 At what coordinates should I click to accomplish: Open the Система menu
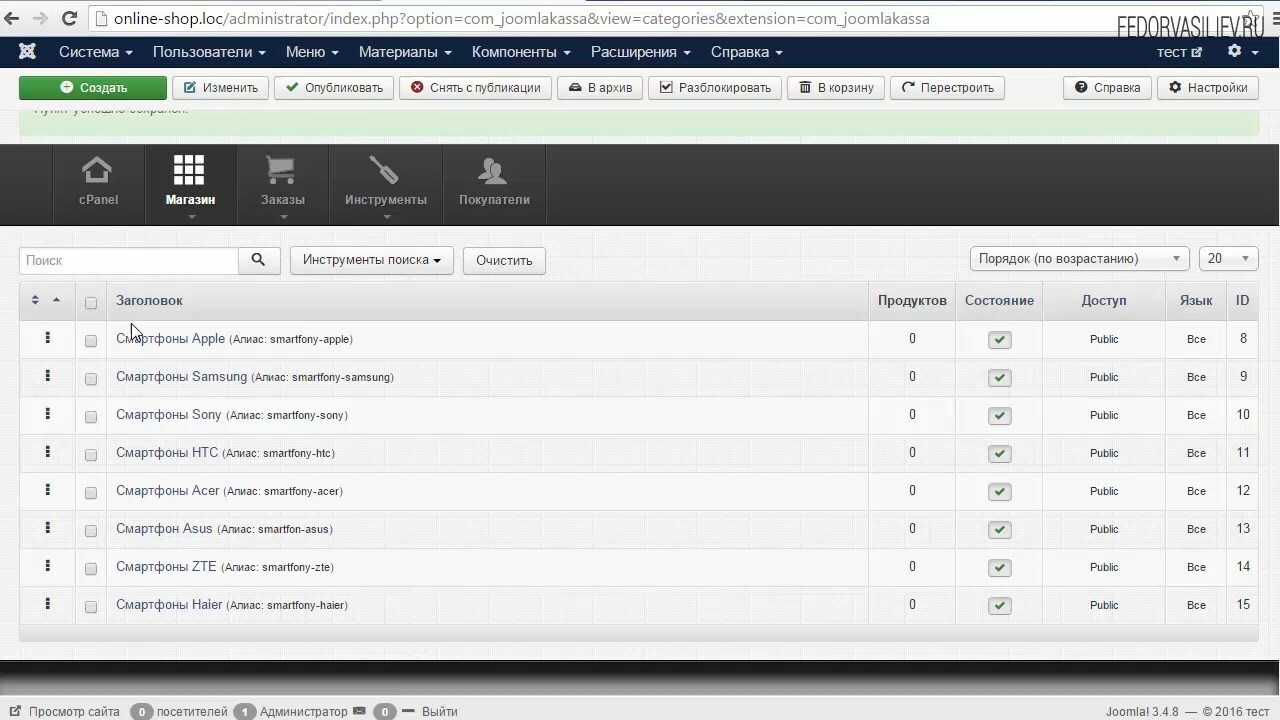tap(95, 52)
